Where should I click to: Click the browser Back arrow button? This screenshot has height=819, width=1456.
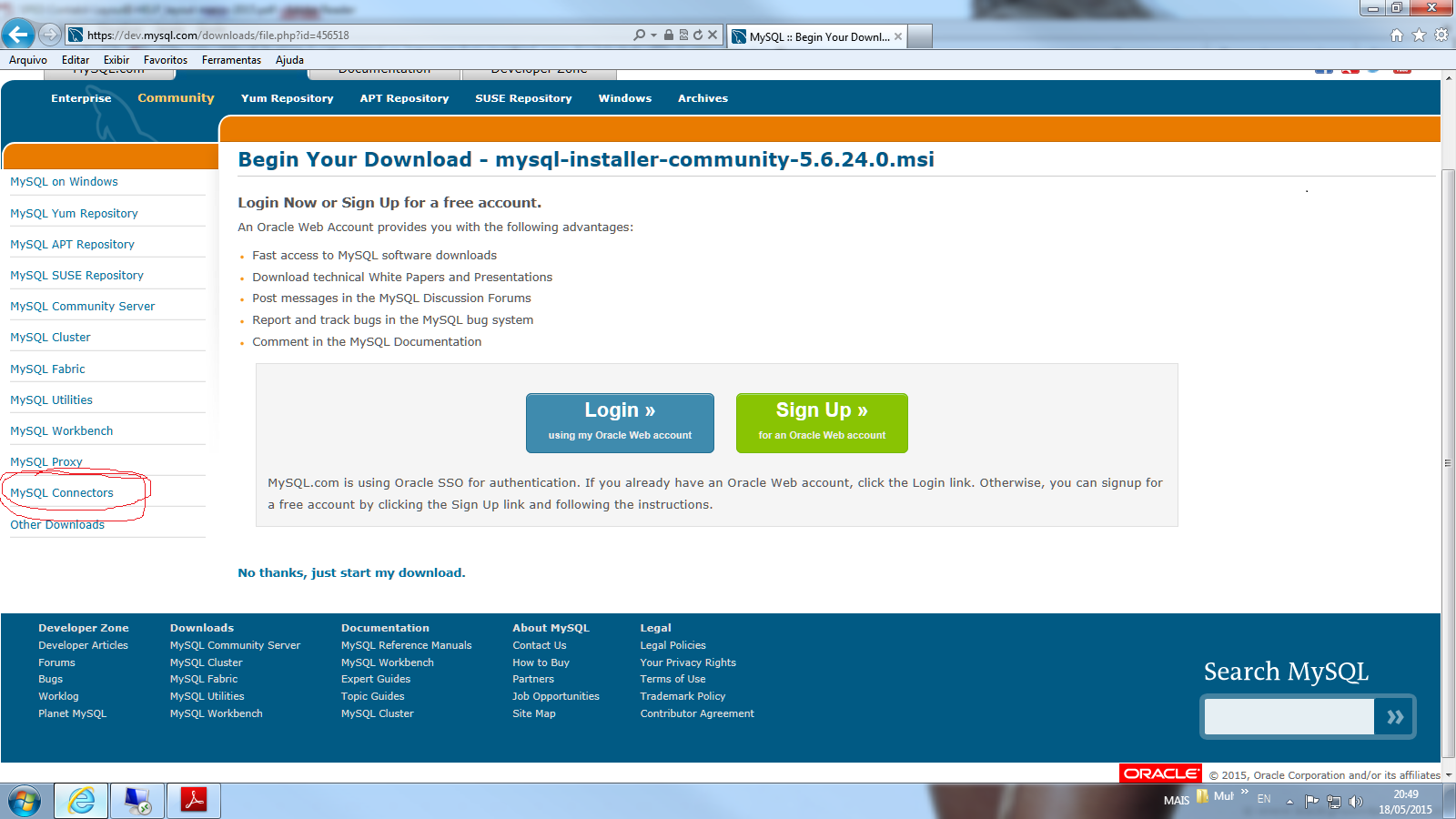pos(18,35)
